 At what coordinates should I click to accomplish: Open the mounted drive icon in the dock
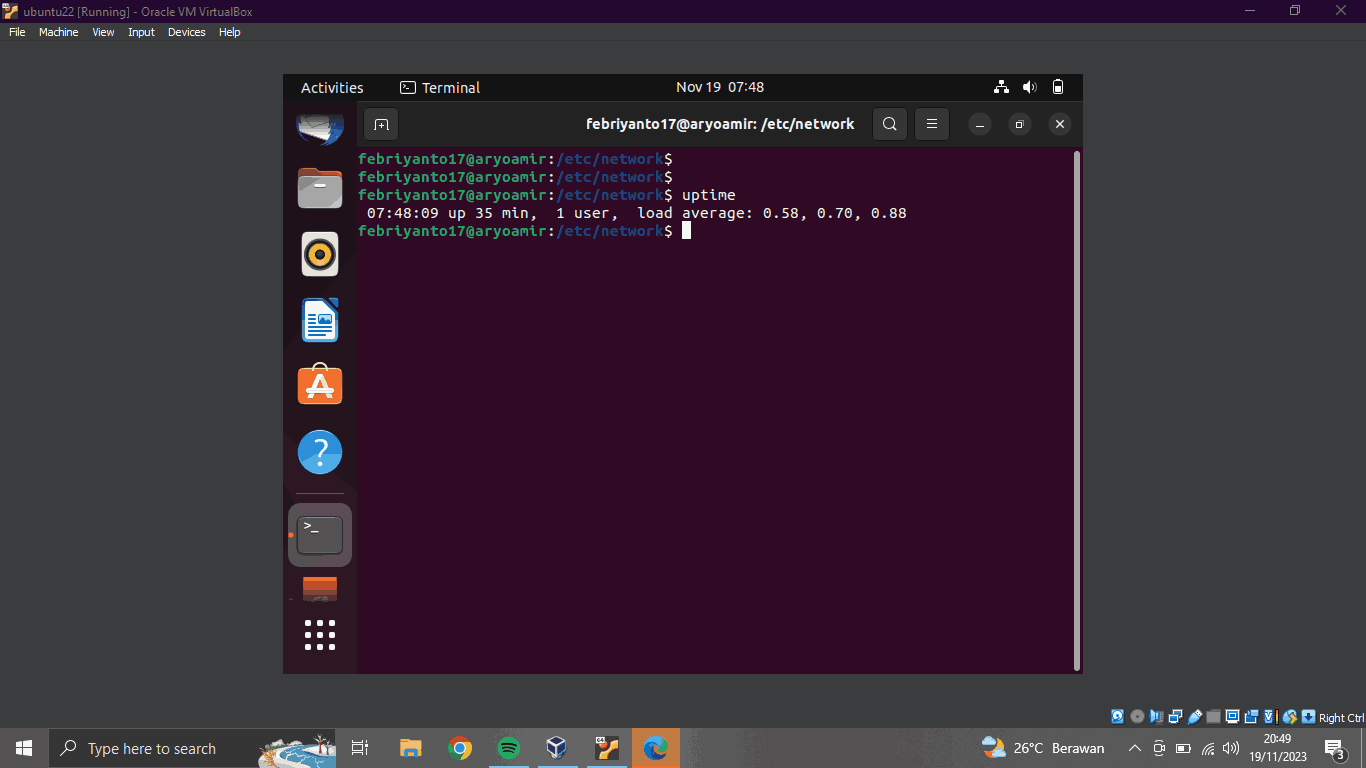320,589
